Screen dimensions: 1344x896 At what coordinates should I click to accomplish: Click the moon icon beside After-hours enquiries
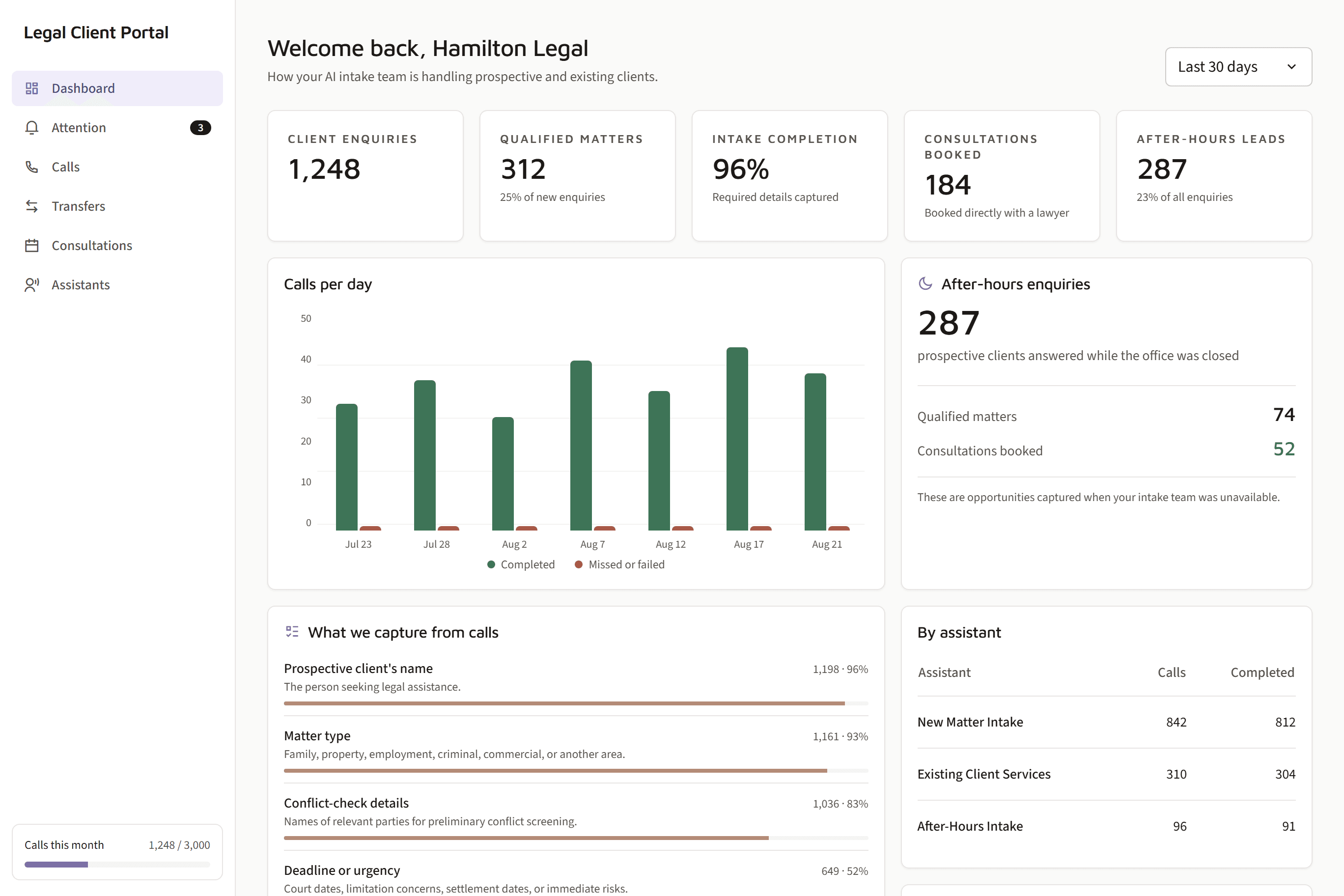[925, 283]
